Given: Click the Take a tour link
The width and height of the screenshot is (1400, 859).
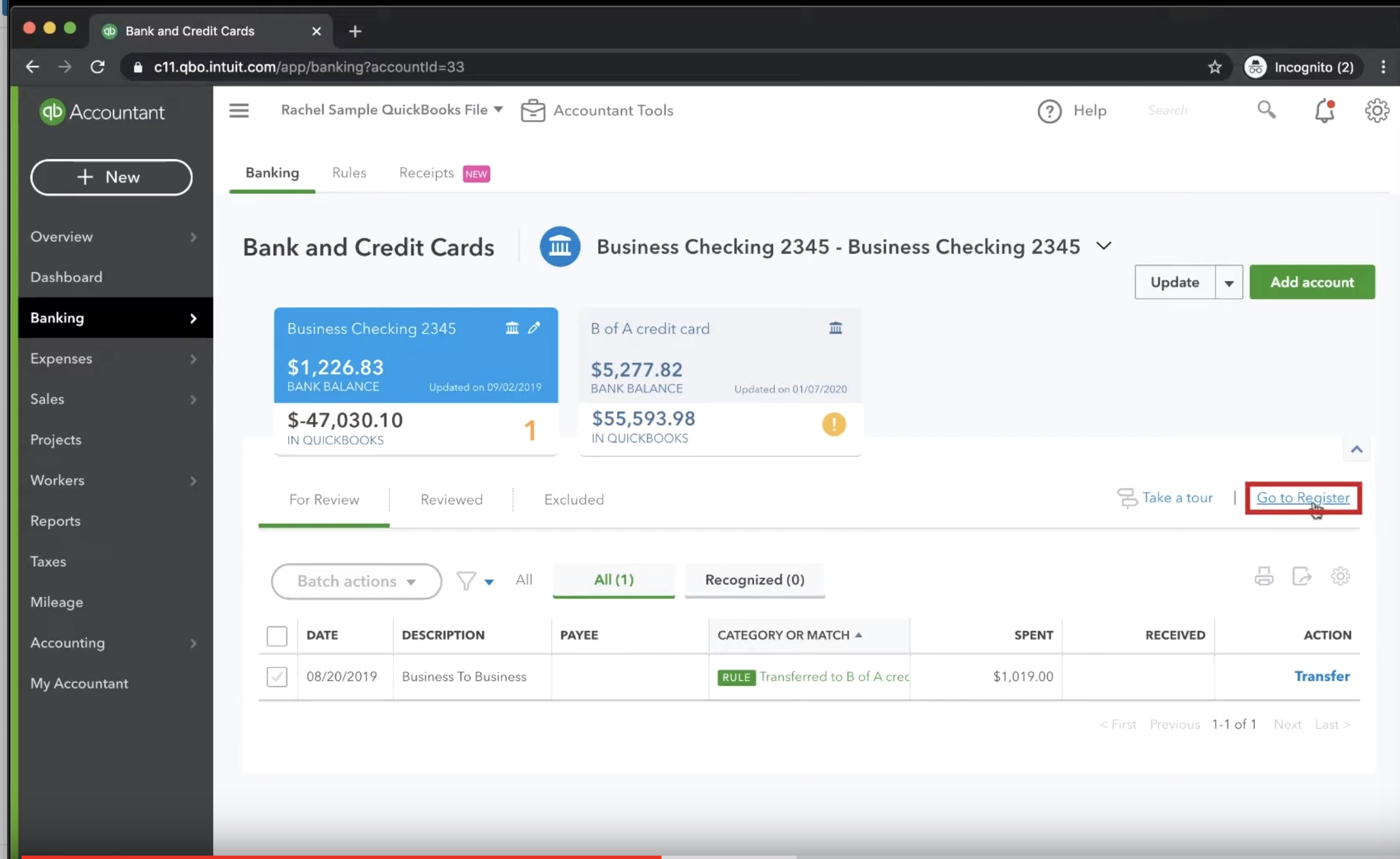Looking at the screenshot, I should (1177, 498).
